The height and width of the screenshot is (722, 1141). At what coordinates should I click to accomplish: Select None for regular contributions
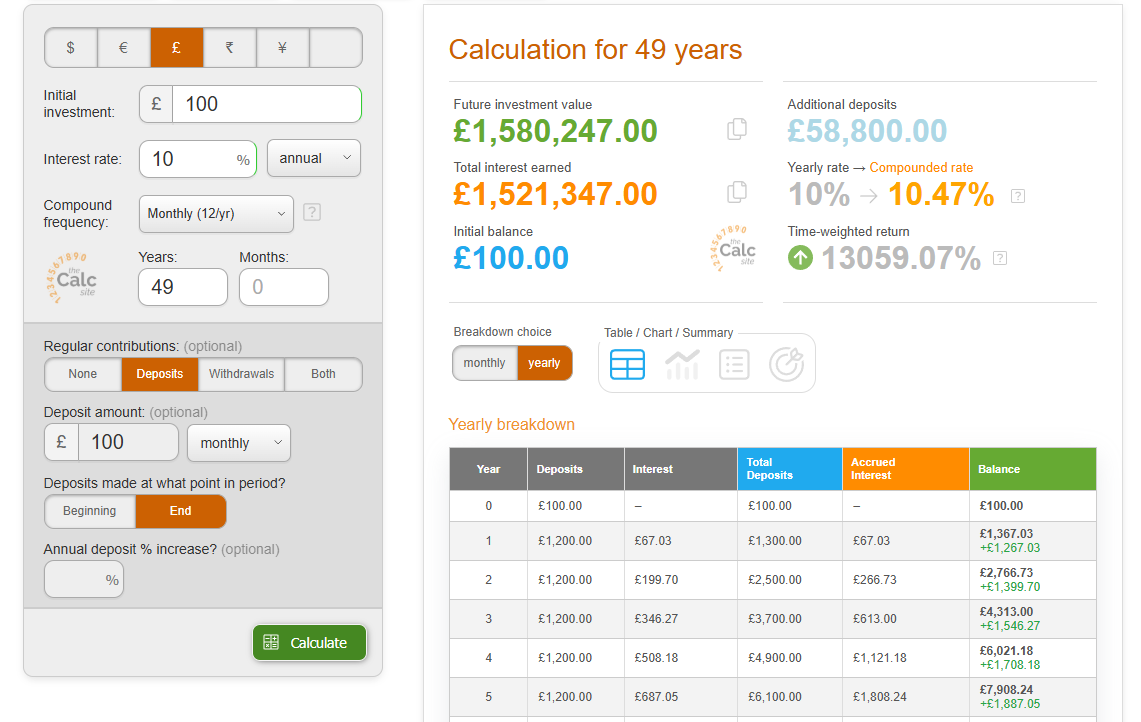83,374
